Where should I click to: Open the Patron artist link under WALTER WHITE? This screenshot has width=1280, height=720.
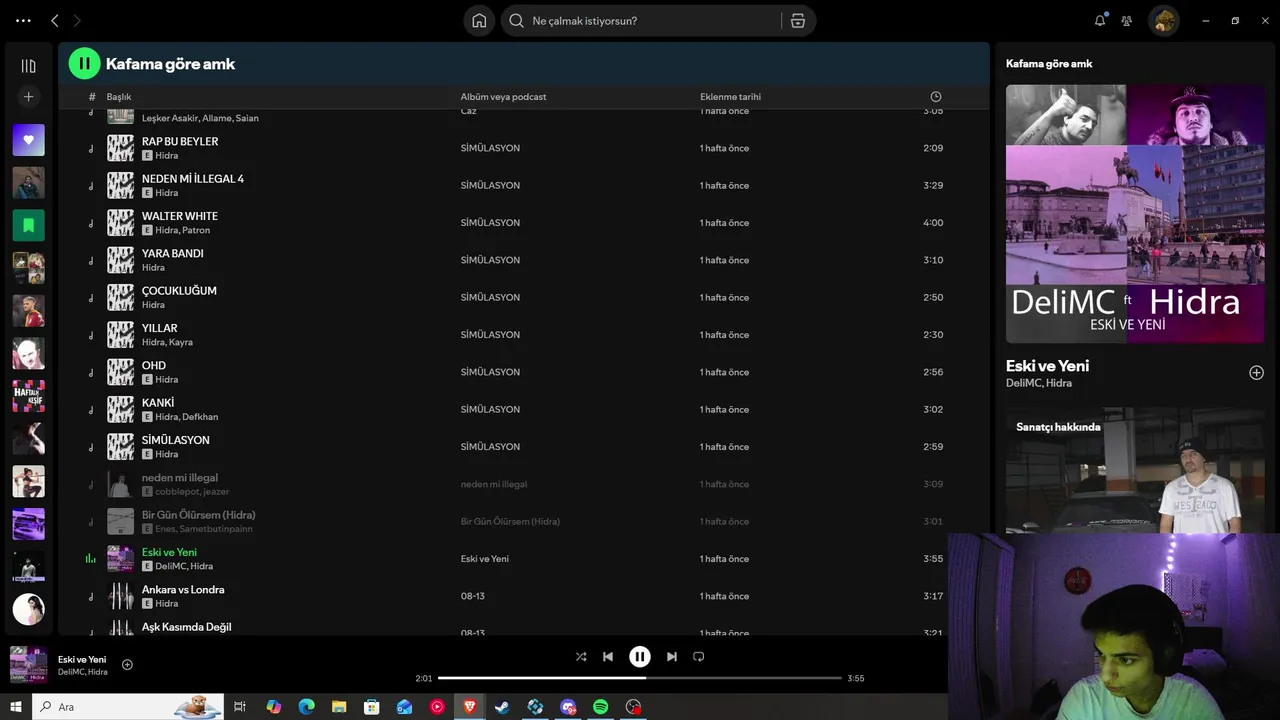[x=197, y=230]
